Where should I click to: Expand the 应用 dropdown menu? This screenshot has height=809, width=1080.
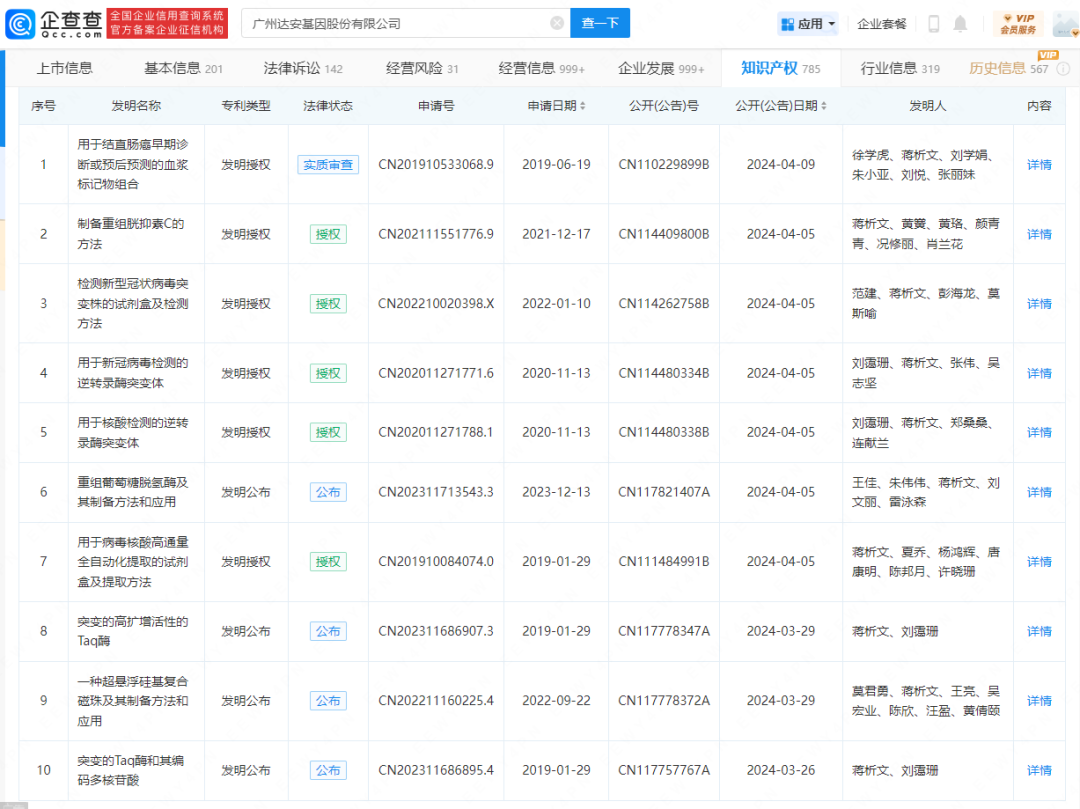(808, 24)
